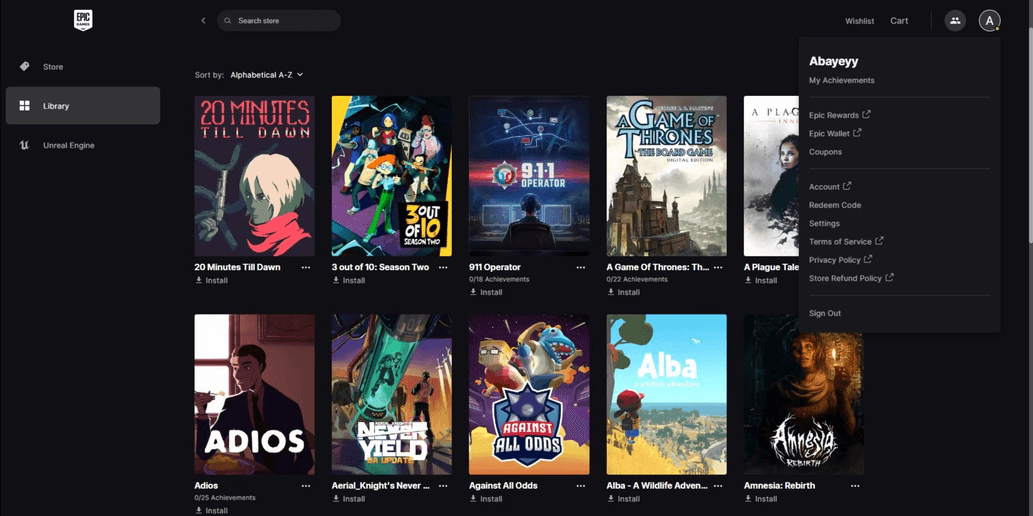The height and width of the screenshot is (516, 1033).
Task: Install 3 out of 10: Season Two
Action: click(349, 280)
